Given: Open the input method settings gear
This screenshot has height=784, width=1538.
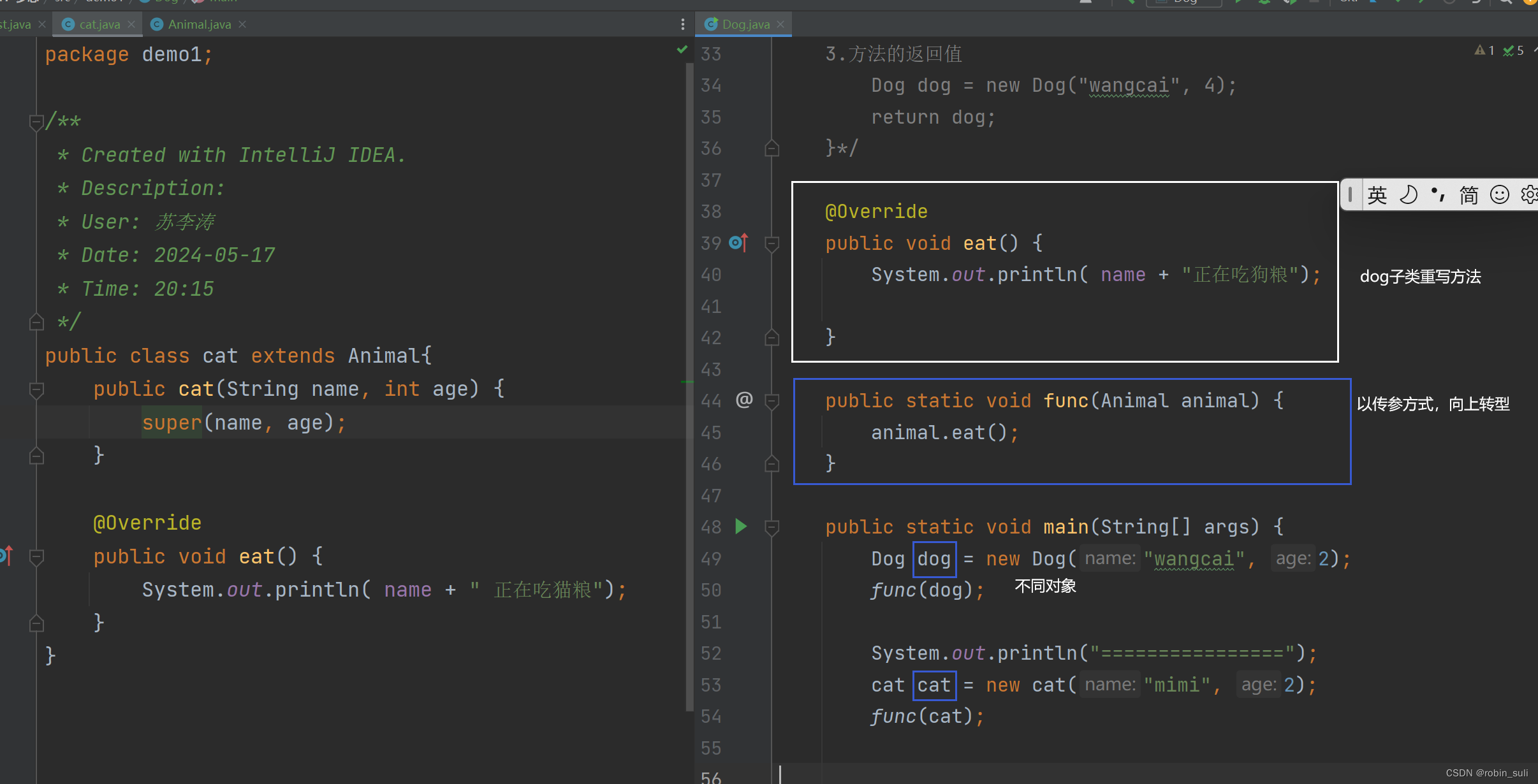Looking at the screenshot, I should (x=1529, y=194).
